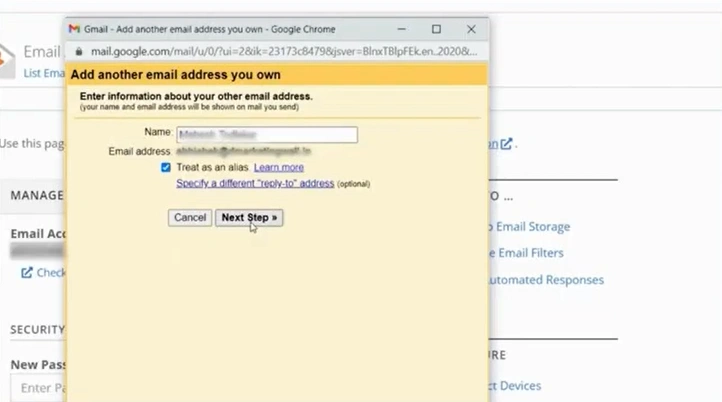This screenshot has width=722, height=402.
Task: Click List Email link in background page
Action: pyautogui.click(x=44, y=73)
